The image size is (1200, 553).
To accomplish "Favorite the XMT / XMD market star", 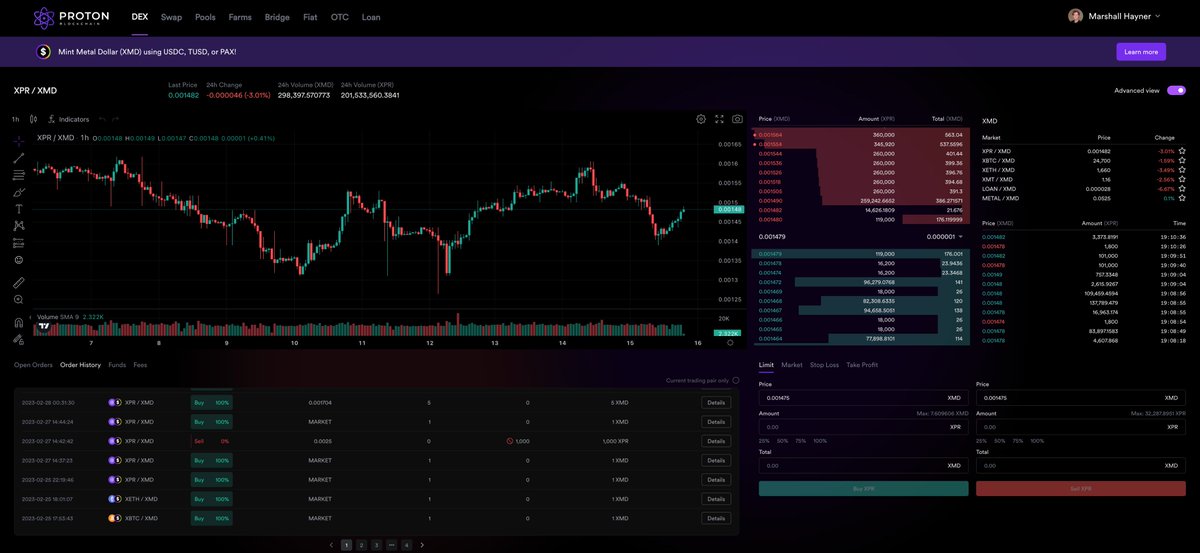I will tap(1182, 179).
